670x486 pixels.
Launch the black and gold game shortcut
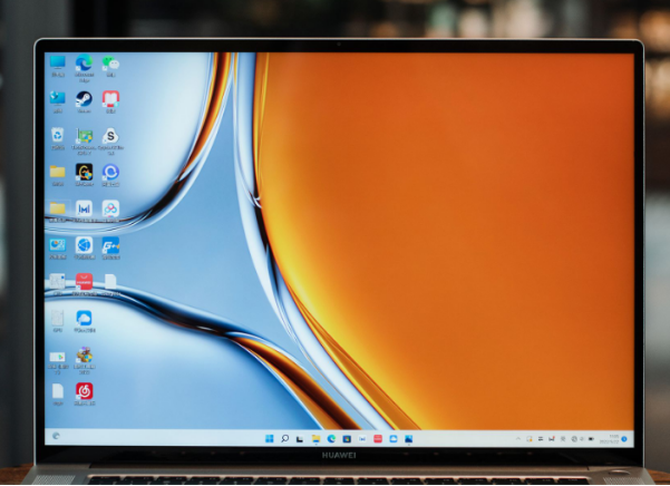pyautogui.click(x=84, y=172)
